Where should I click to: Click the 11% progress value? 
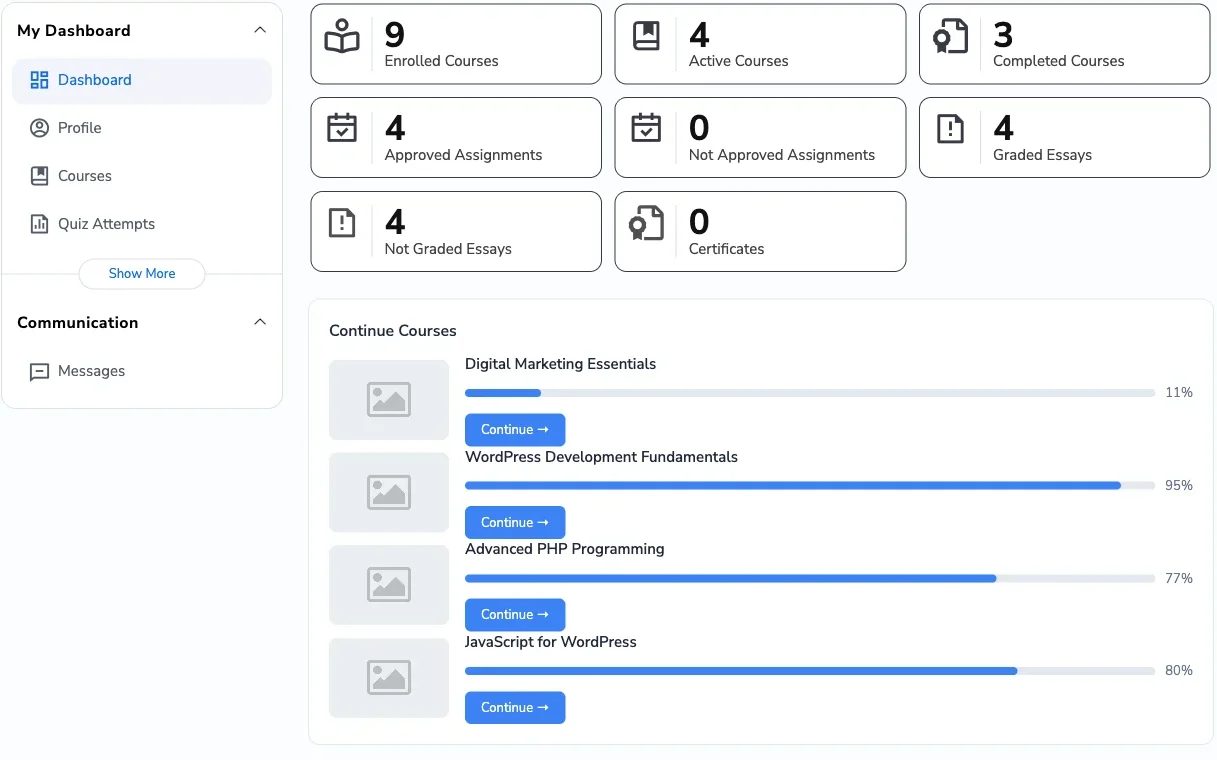pos(1179,393)
